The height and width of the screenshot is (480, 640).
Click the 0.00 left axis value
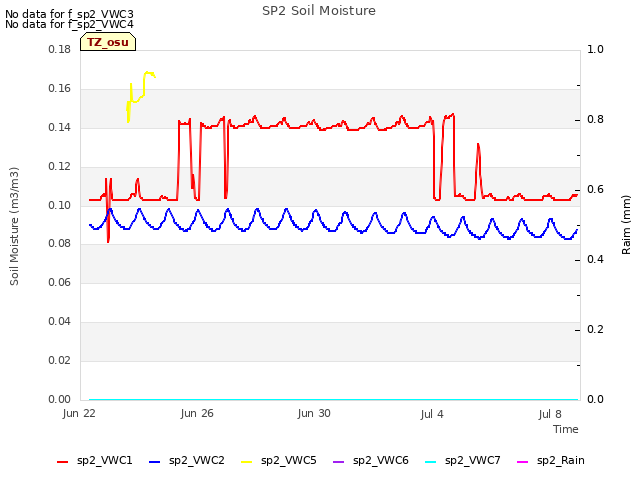tap(60, 399)
